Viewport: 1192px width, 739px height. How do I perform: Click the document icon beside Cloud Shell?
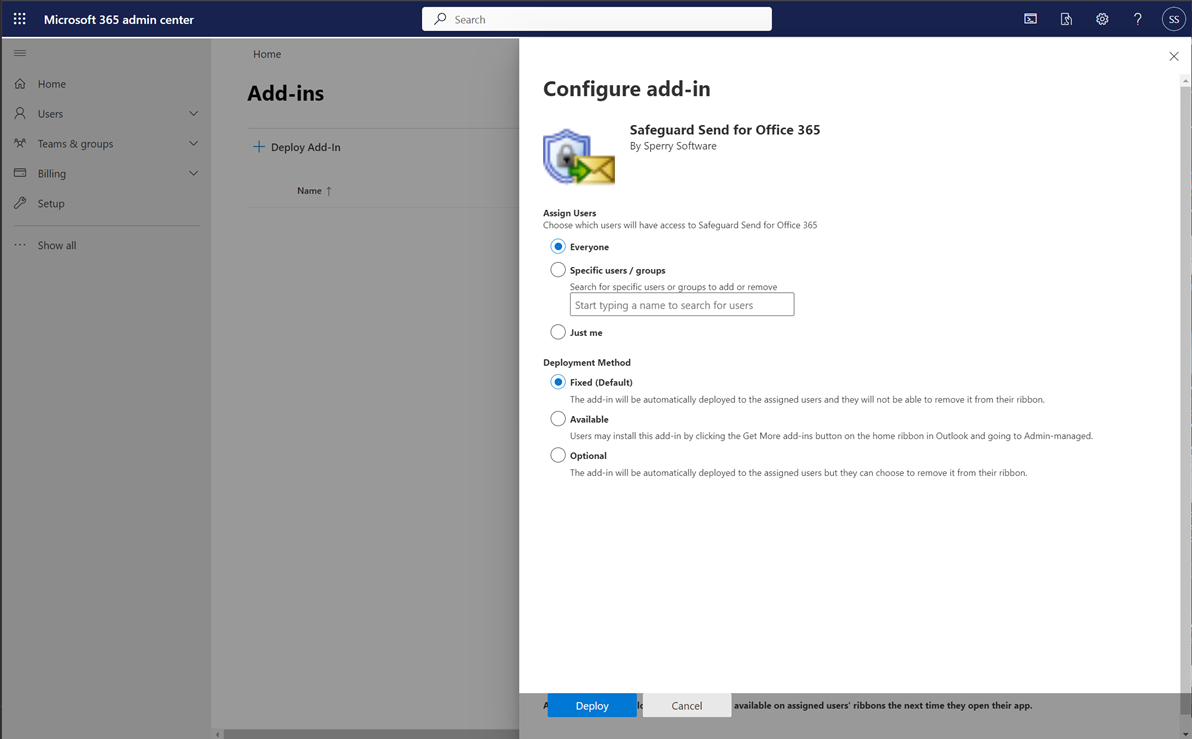click(x=1066, y=19)
